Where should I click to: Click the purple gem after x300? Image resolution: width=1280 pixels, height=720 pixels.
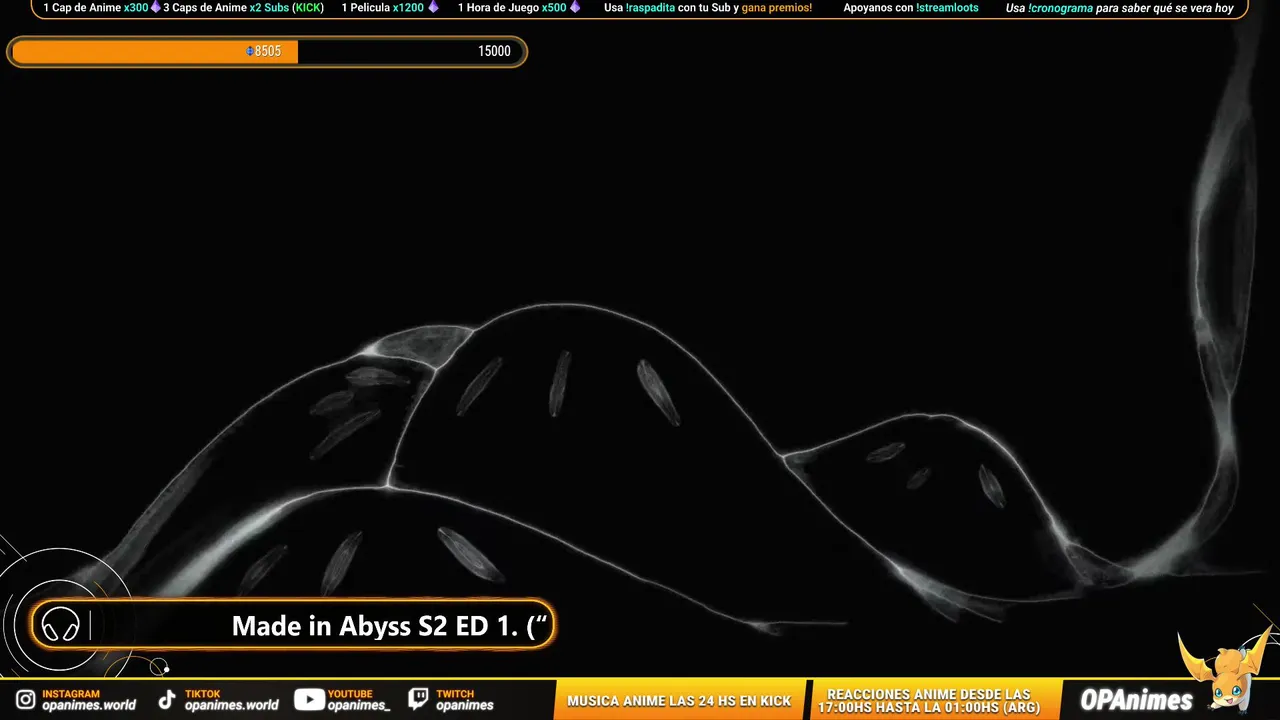coord(155,7)
